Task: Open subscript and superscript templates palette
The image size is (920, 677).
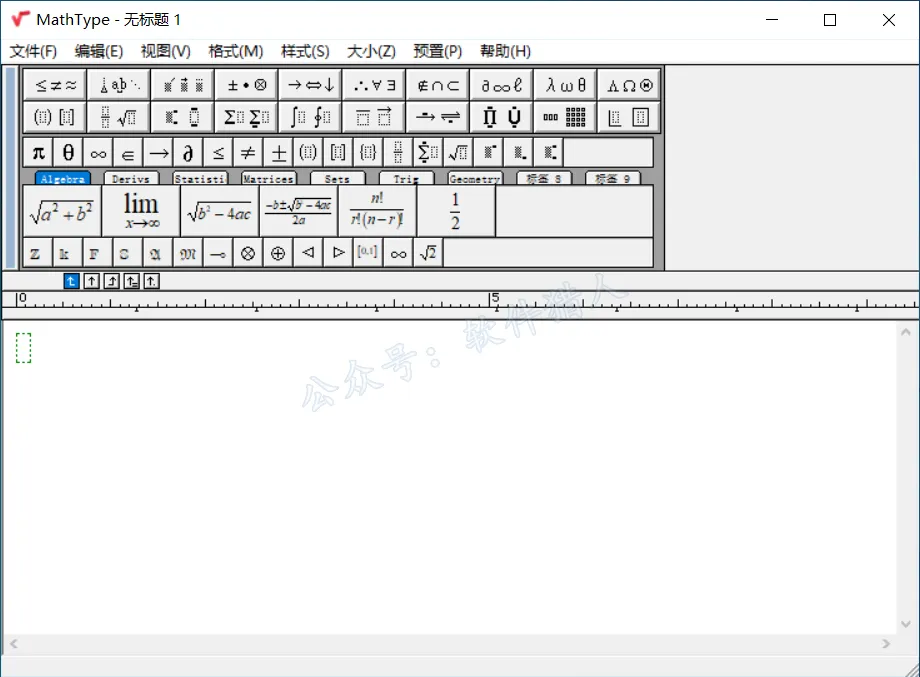Action: [x=183, y=117]
